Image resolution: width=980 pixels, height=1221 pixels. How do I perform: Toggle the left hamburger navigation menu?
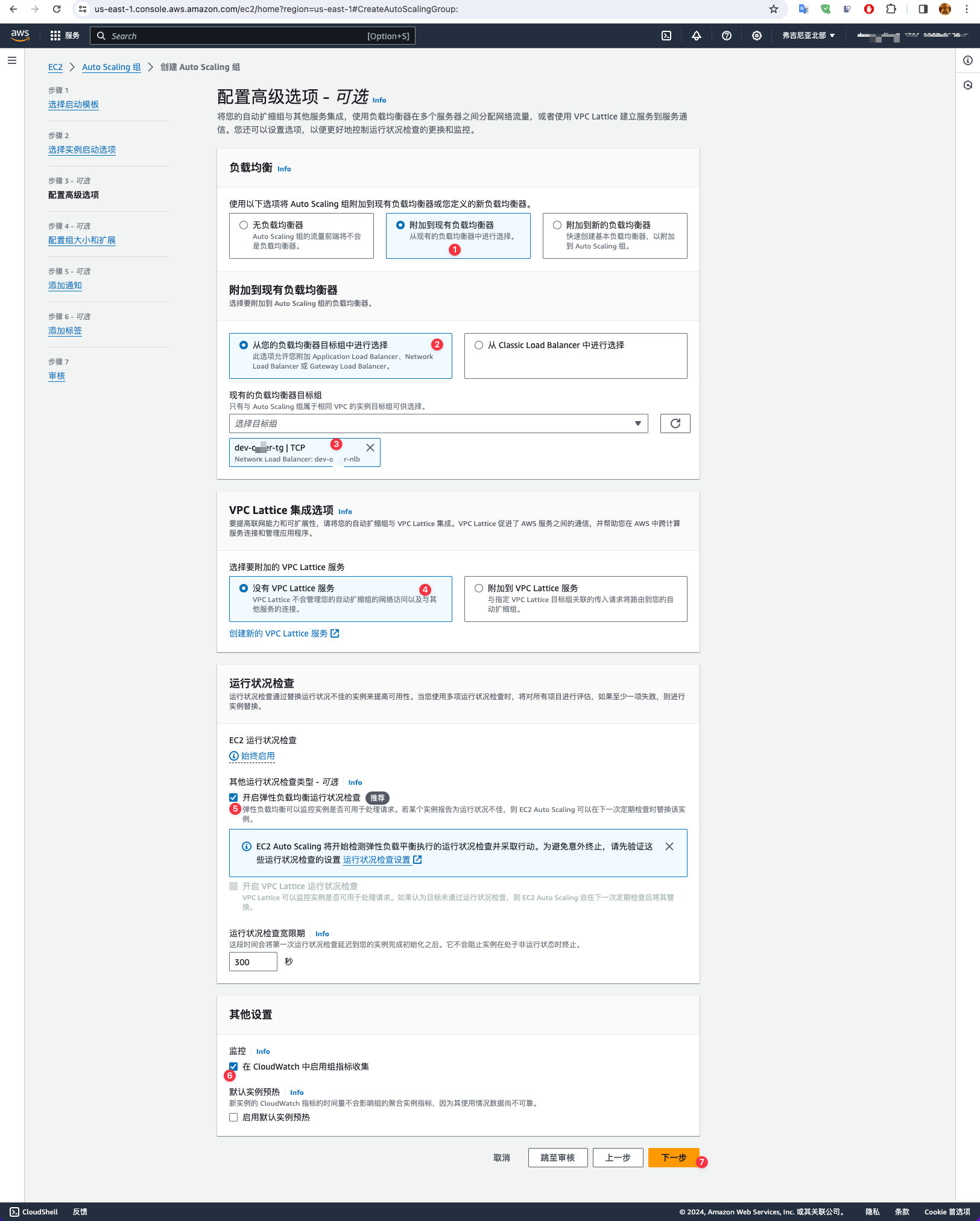[x=12, y=60]
